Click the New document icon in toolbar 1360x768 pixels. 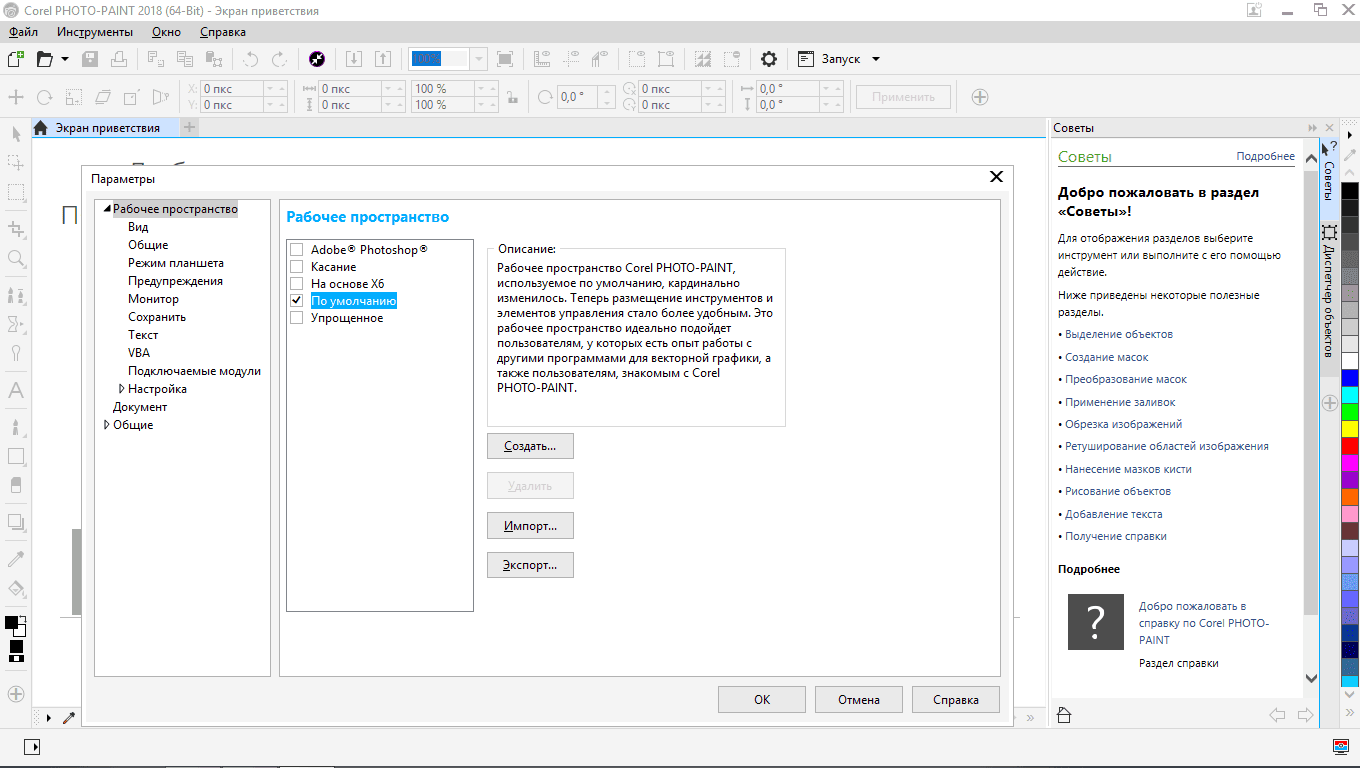[x=16, y=59]
